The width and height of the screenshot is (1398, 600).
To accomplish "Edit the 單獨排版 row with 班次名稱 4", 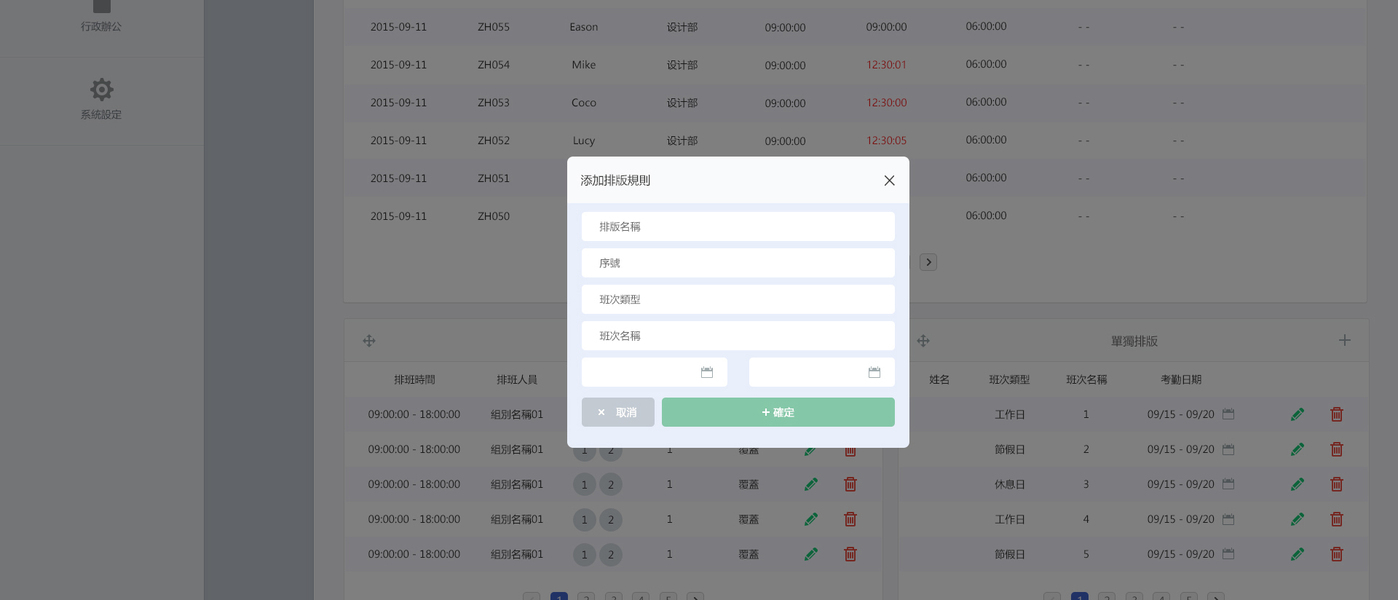I will pyautogui.click(x=1297, y=519).
